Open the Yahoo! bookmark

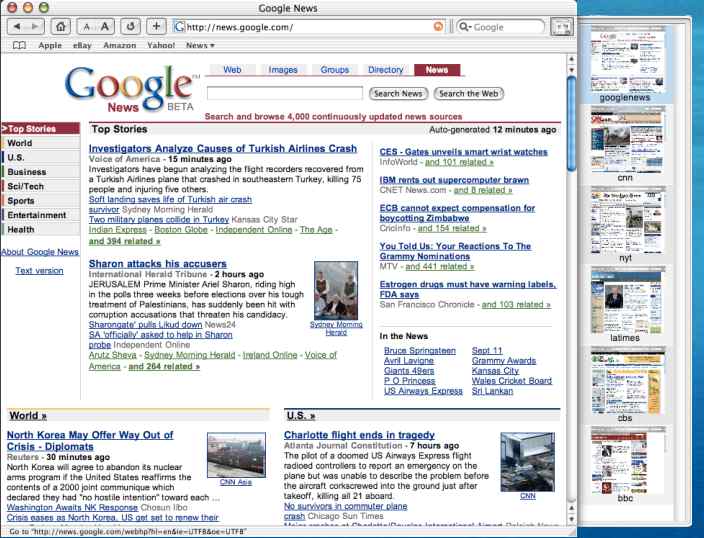(161, 45)
